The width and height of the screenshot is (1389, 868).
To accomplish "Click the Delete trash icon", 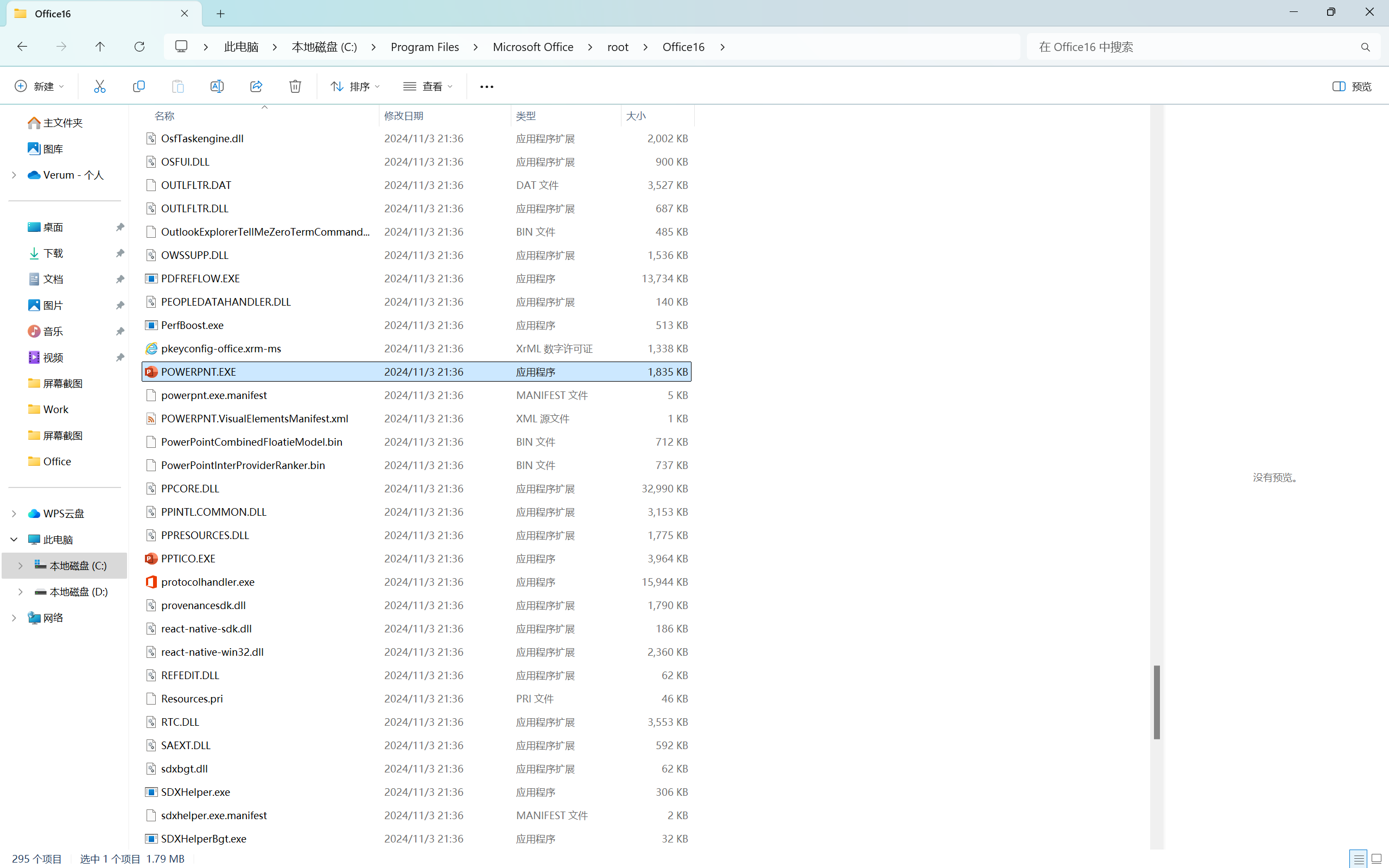I will (x=295, y=86).
